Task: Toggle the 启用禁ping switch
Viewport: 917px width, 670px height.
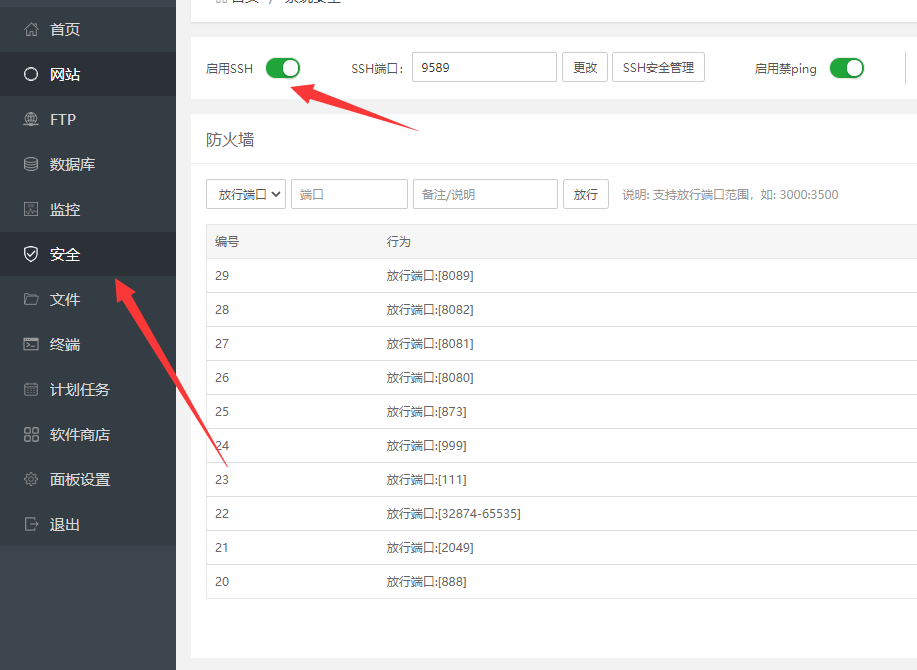Action: (847, 68)
